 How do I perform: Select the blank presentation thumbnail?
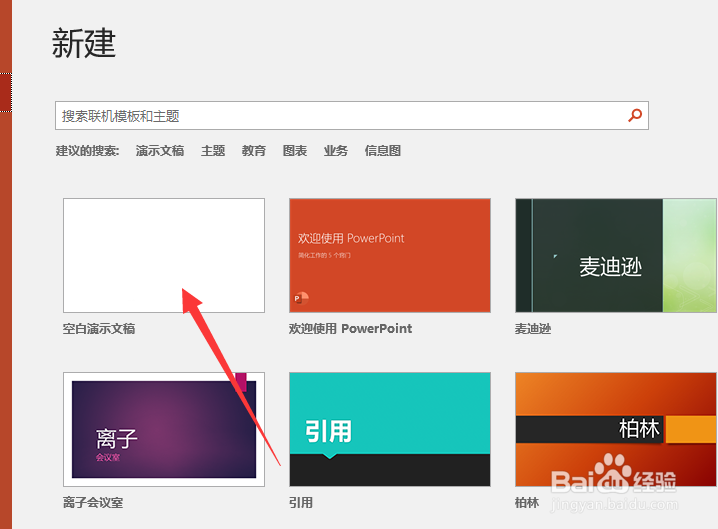164,256
